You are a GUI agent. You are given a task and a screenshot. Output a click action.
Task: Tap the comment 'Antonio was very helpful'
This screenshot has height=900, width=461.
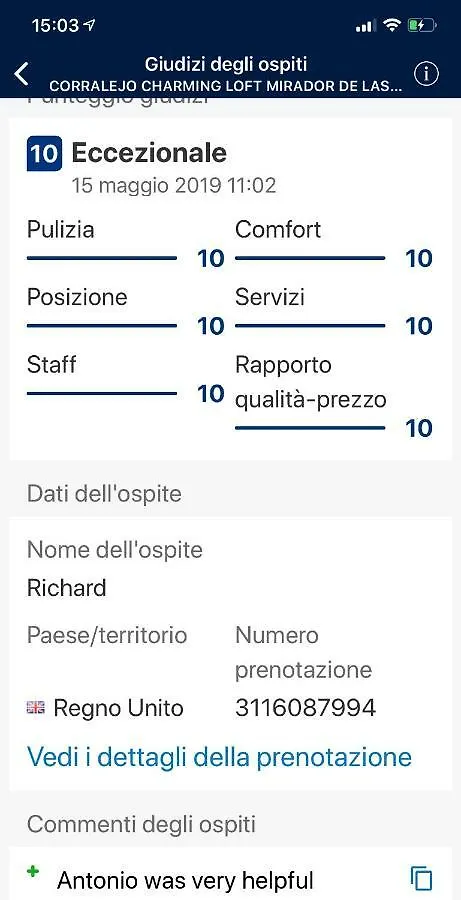(185, 880)
